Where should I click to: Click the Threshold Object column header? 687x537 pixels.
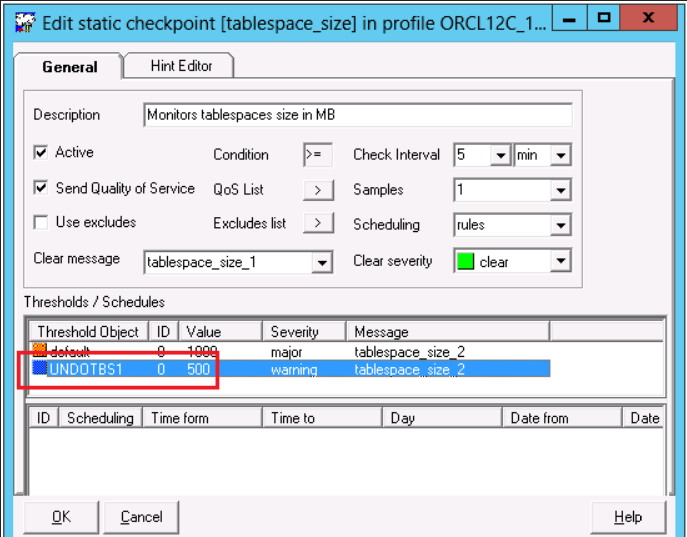tap(89, 332)
